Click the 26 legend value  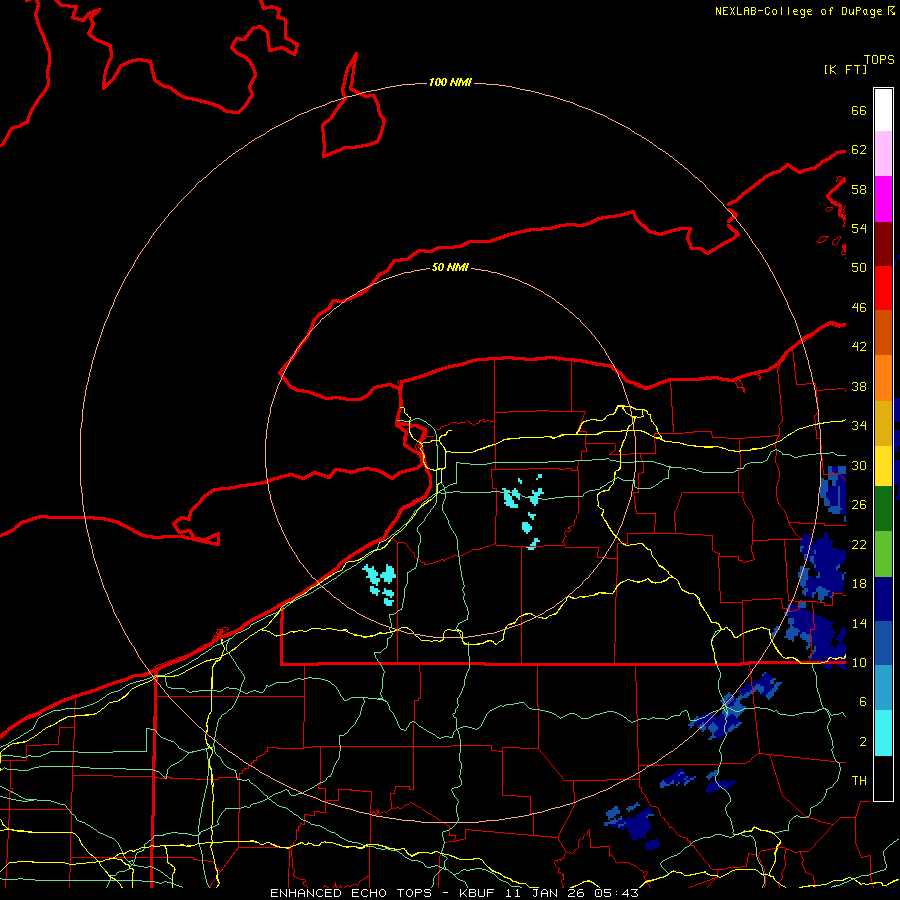coord(859,505)
